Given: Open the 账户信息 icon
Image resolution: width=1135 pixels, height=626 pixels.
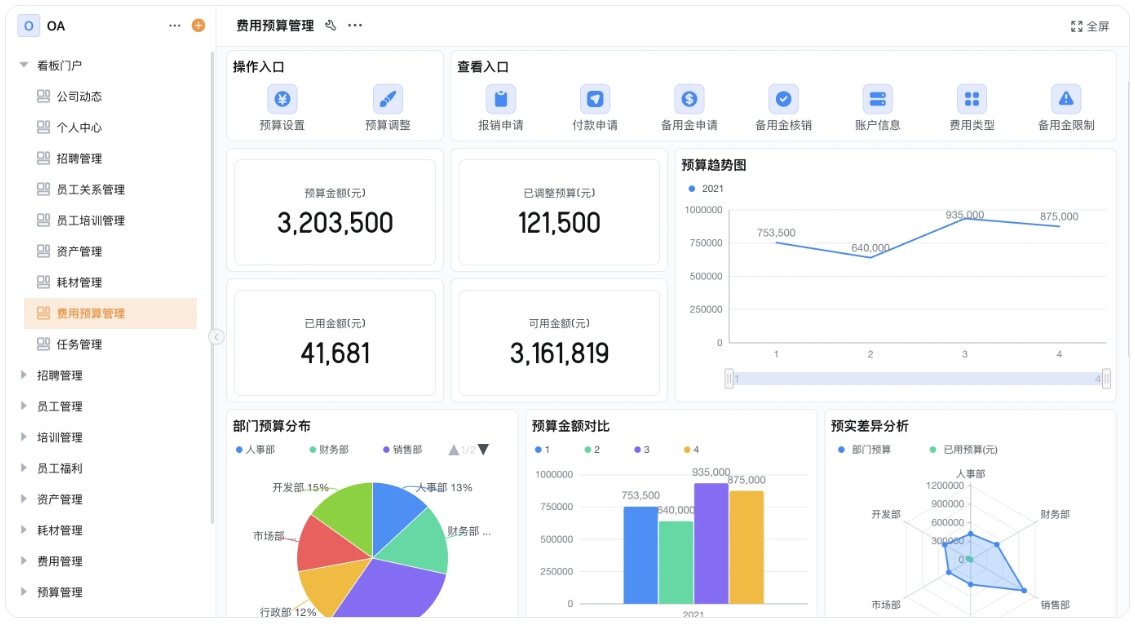Looking at the screenshot, I should coord(878,99).
